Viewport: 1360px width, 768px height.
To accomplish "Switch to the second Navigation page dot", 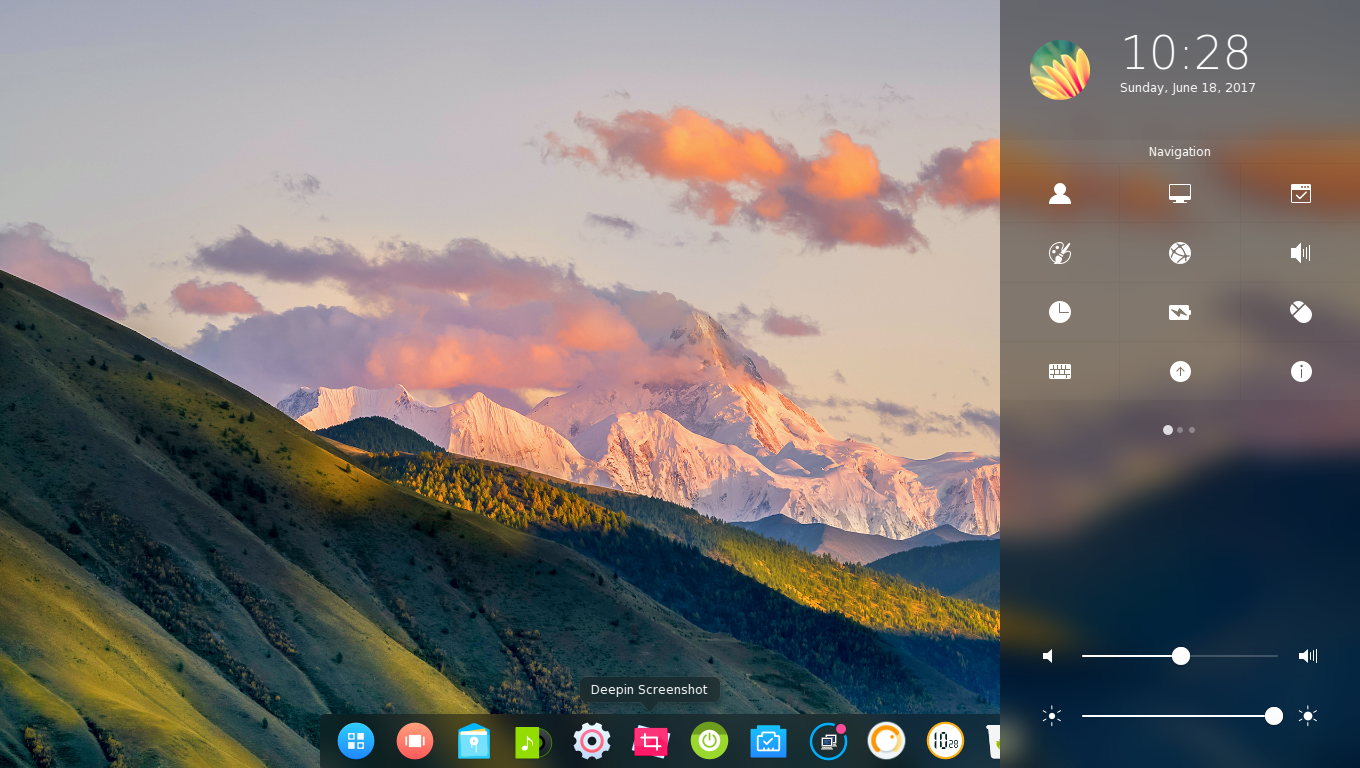I will [x=1179, y=430].
